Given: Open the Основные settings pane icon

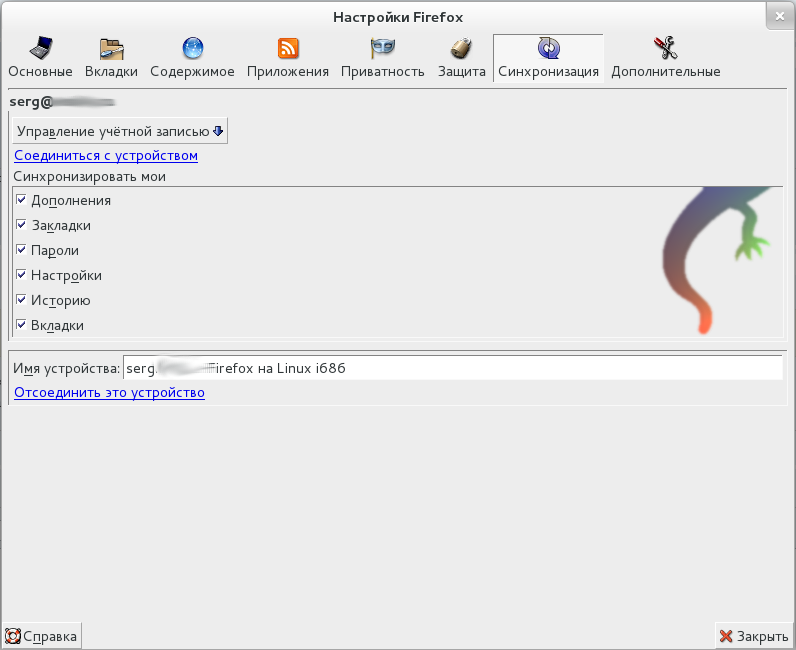Looking at the screenshot, I should click(41, 48).
